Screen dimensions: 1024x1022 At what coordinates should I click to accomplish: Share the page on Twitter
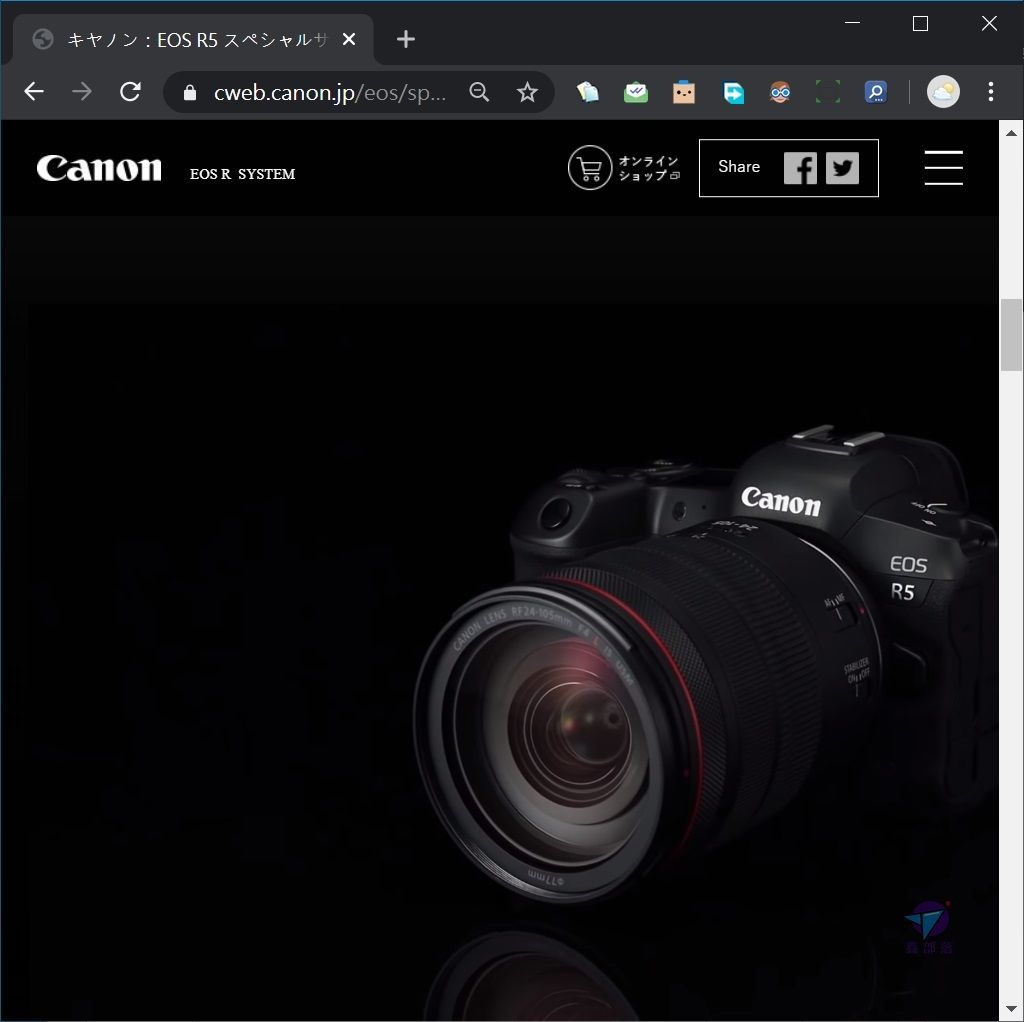pos(842,168)
